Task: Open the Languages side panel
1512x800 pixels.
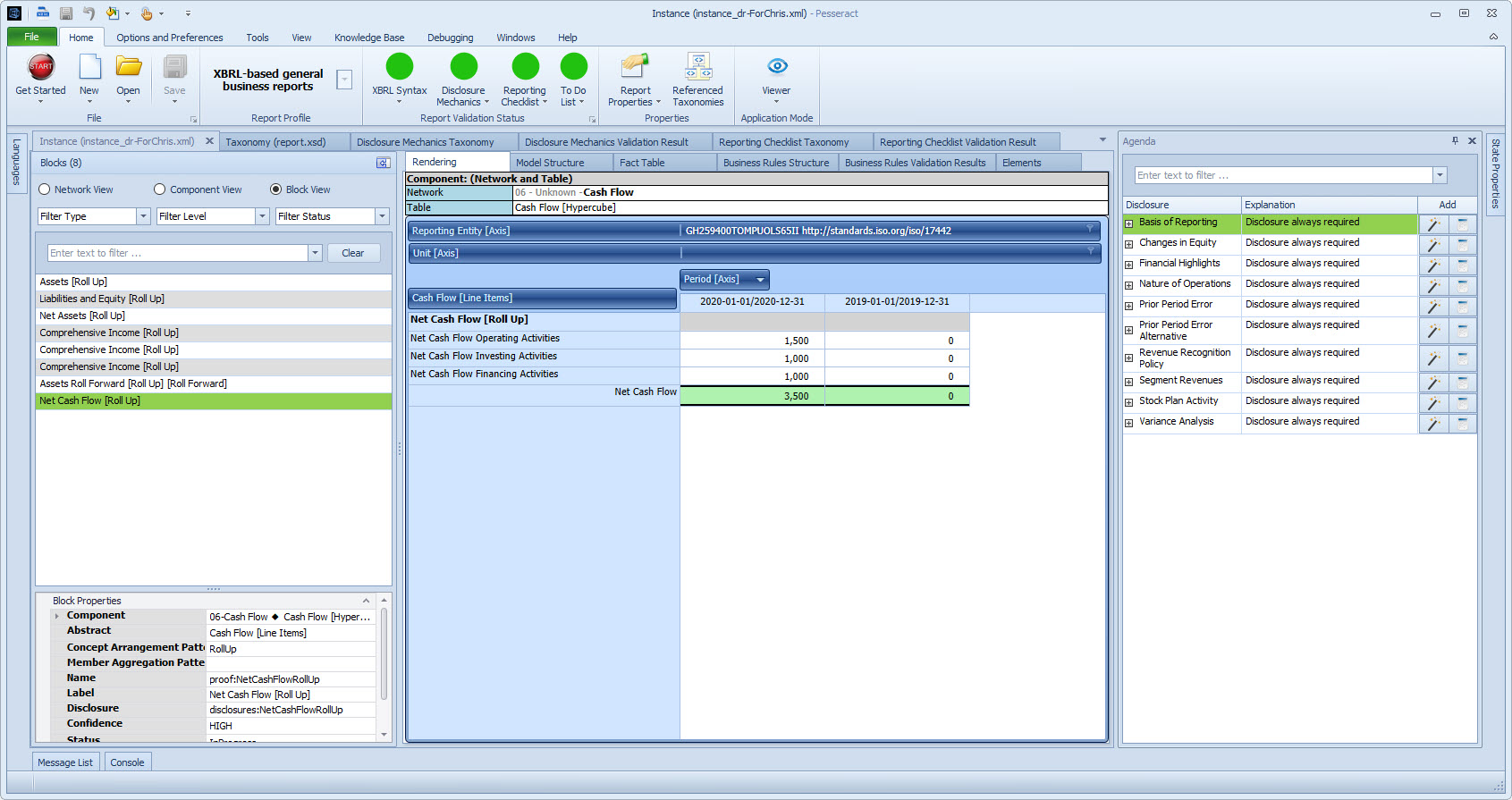Action: [16, 162]
